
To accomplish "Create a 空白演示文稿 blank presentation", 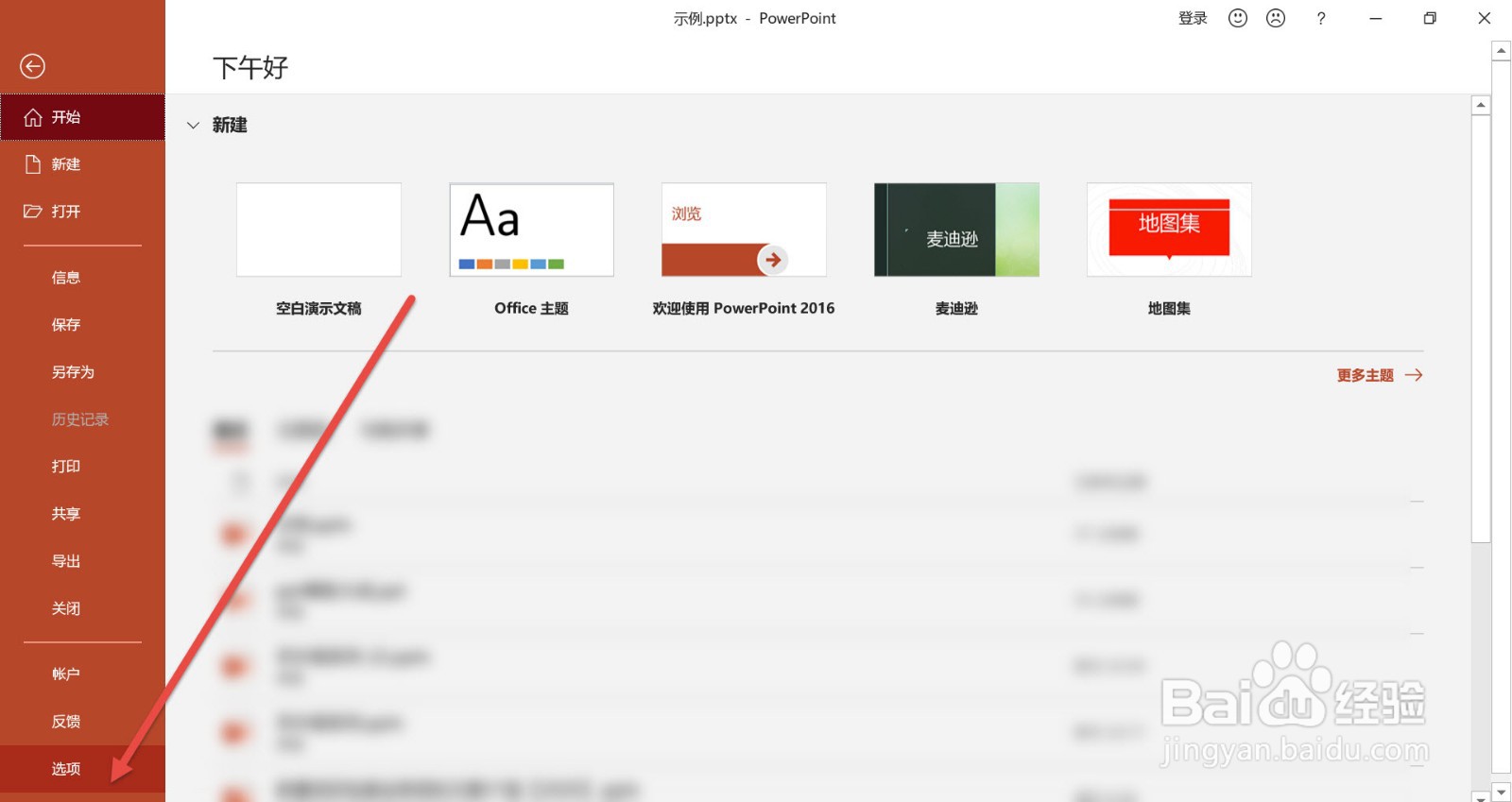I will point(318,230).
